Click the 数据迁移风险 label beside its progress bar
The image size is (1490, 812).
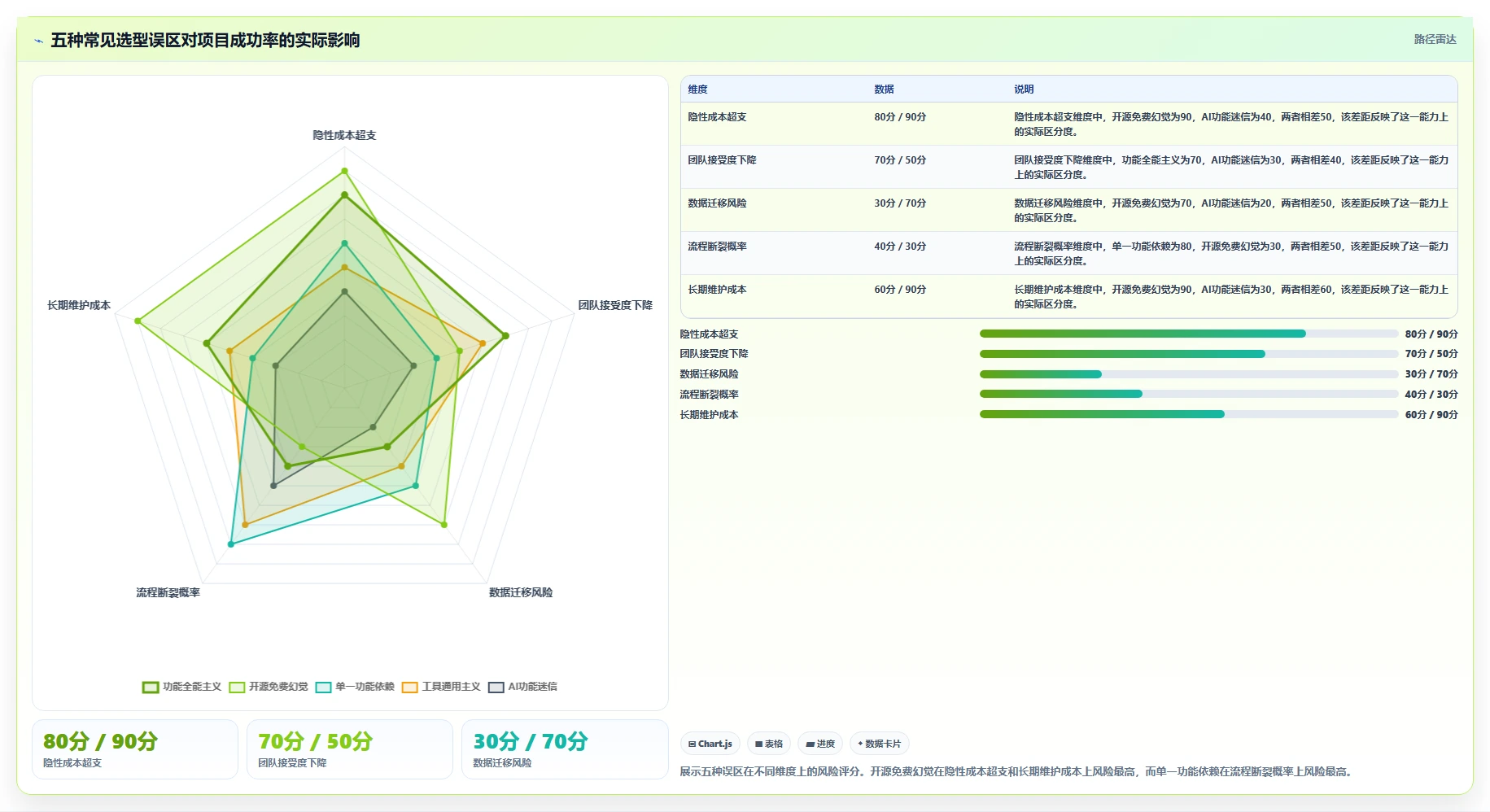coord(710,374)
